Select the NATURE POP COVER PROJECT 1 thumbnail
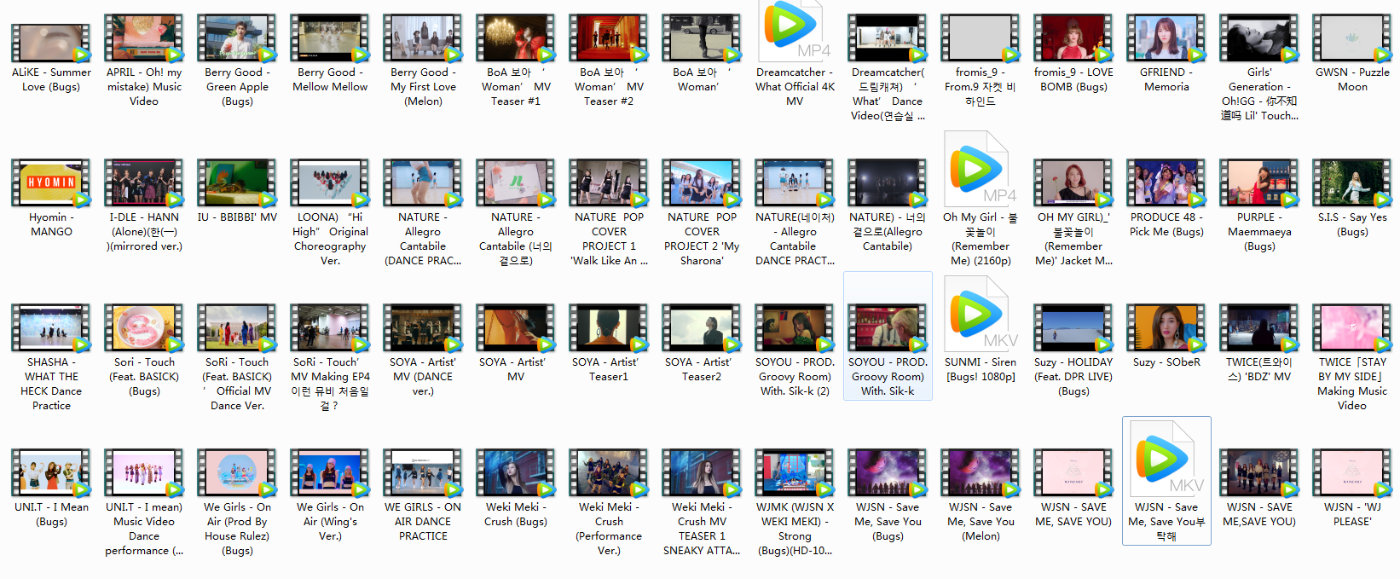Image resolution: width=1400 pixels, height=579 pixels. pyautogui.click(x=609, y=183)
